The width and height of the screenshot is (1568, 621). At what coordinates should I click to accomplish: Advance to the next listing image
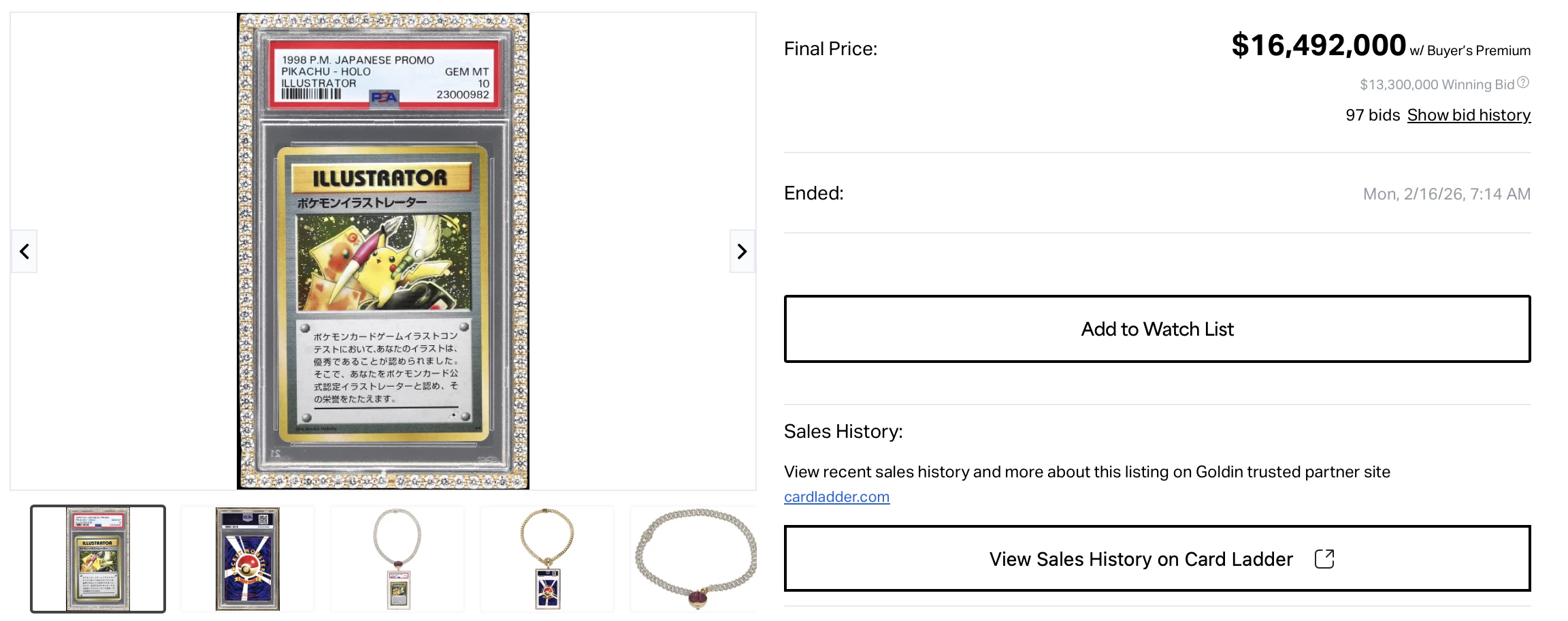click(x=742, y=252)
